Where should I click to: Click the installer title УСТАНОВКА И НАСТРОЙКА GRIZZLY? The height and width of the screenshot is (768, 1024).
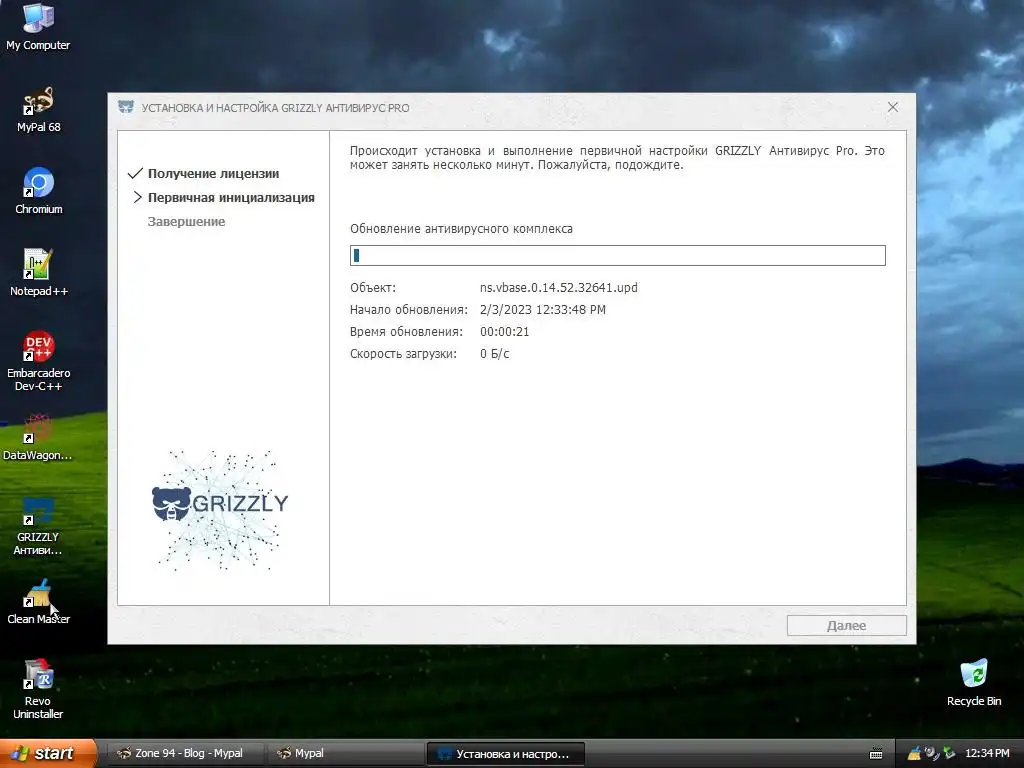pyautogui.click(x=276, y=108)
